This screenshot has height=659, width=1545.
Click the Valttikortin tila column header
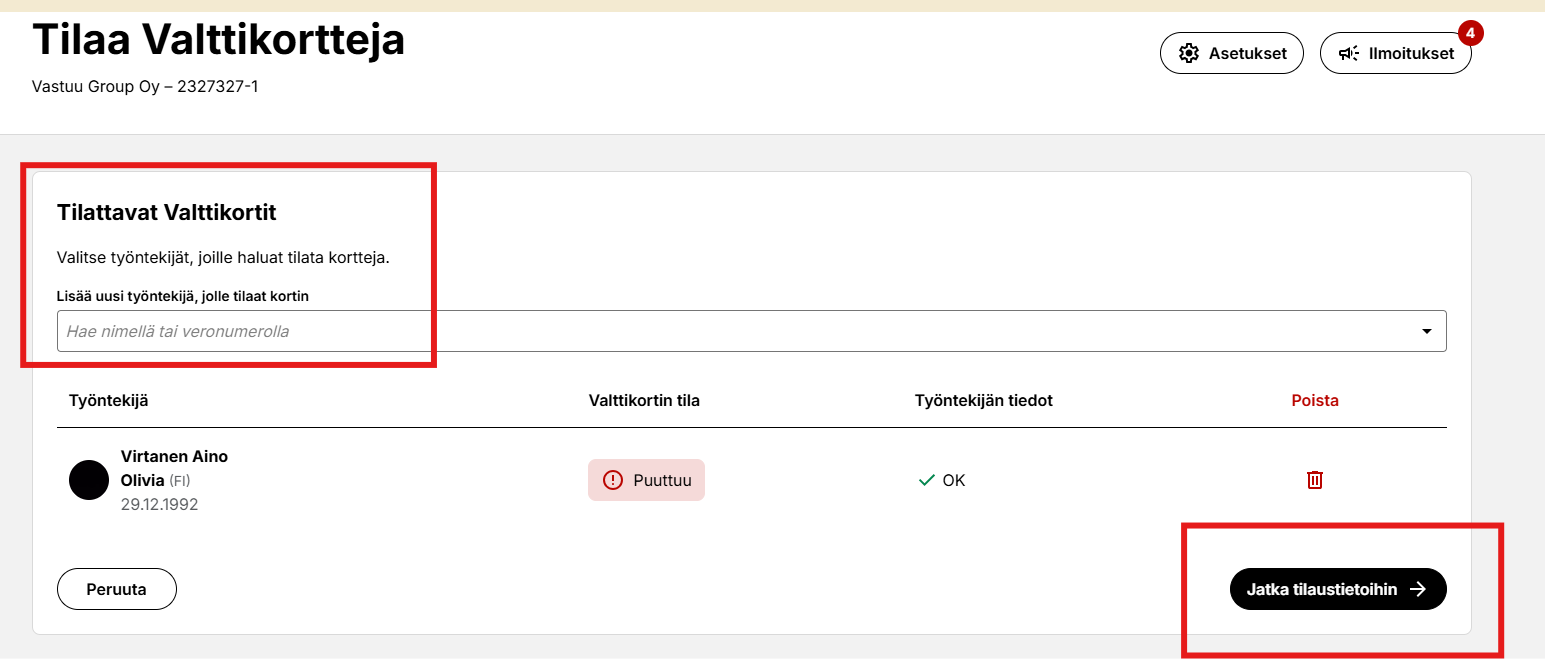pyautogui.click(x=644, y=400)
